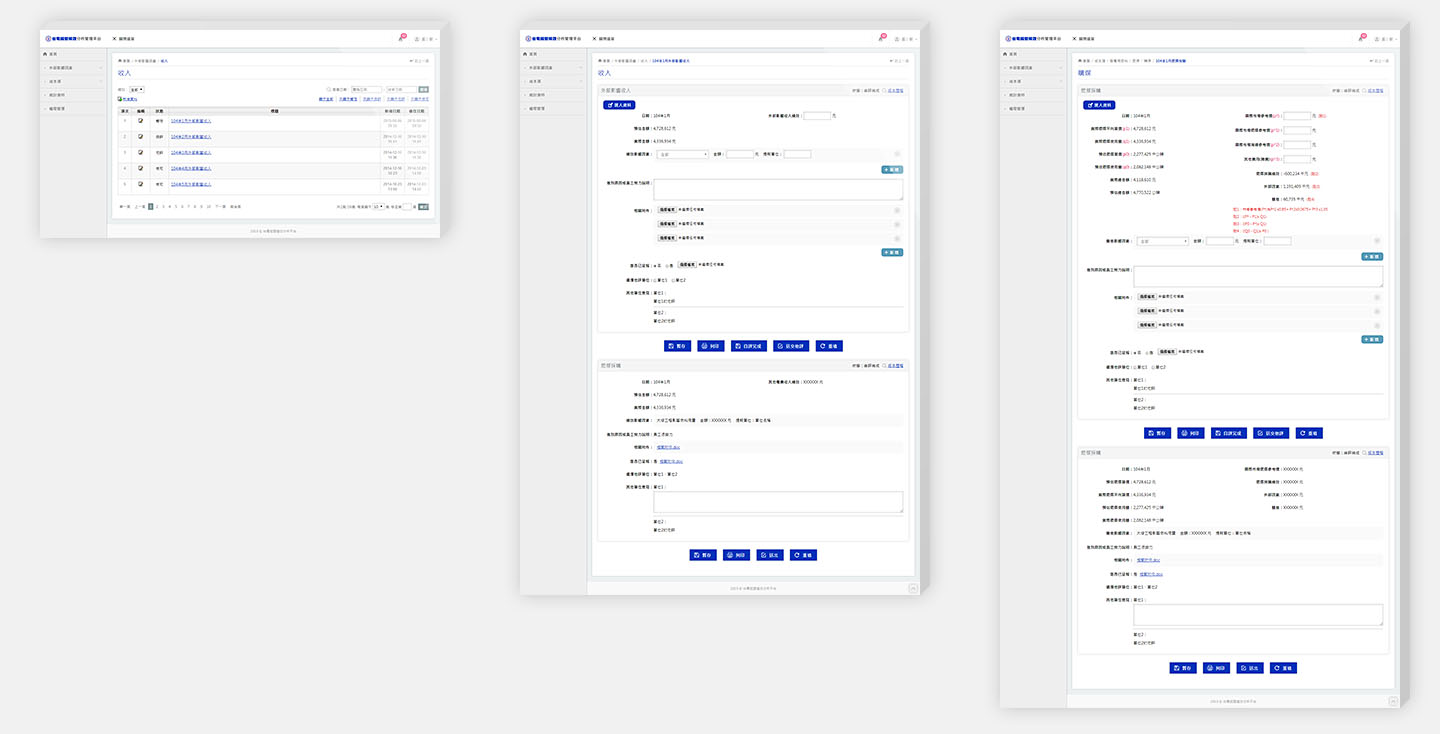
Task: Click edit icon in first row of income list
Action: click(x=141, y=121)
